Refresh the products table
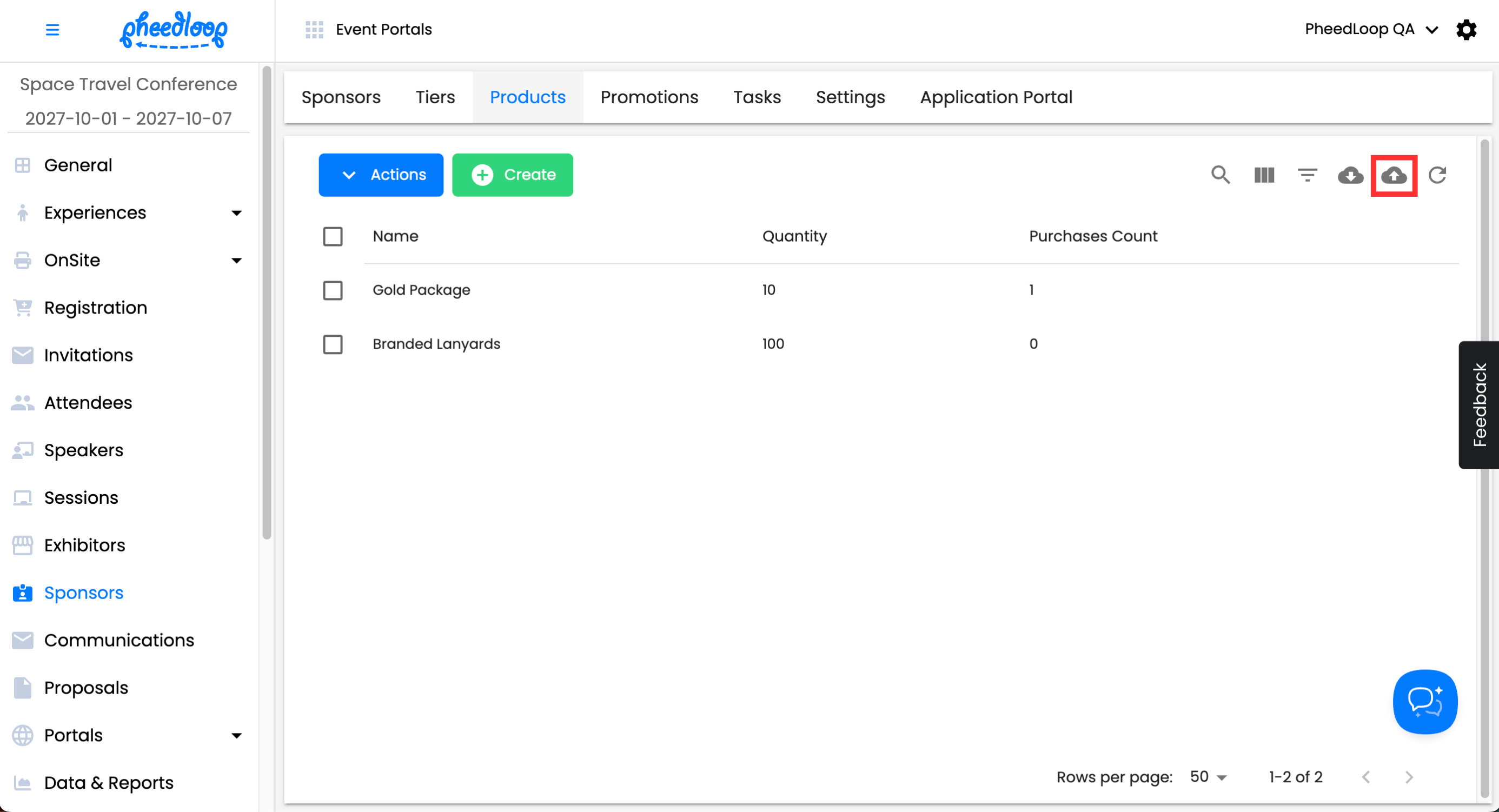The width and height of the screenshot is (1499, 812). coord(1437,175)
